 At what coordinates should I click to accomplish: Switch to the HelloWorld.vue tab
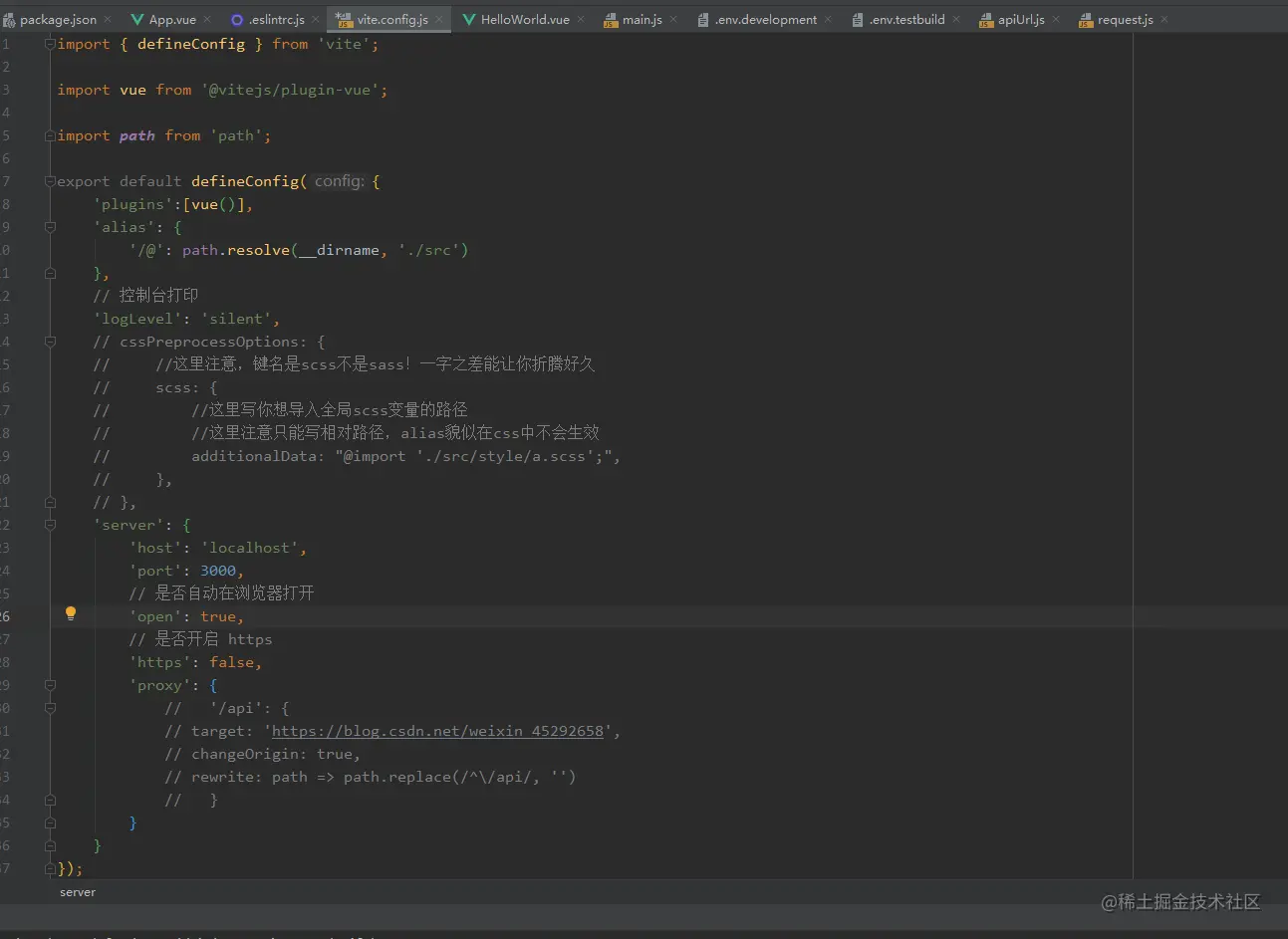pos(524,19)
